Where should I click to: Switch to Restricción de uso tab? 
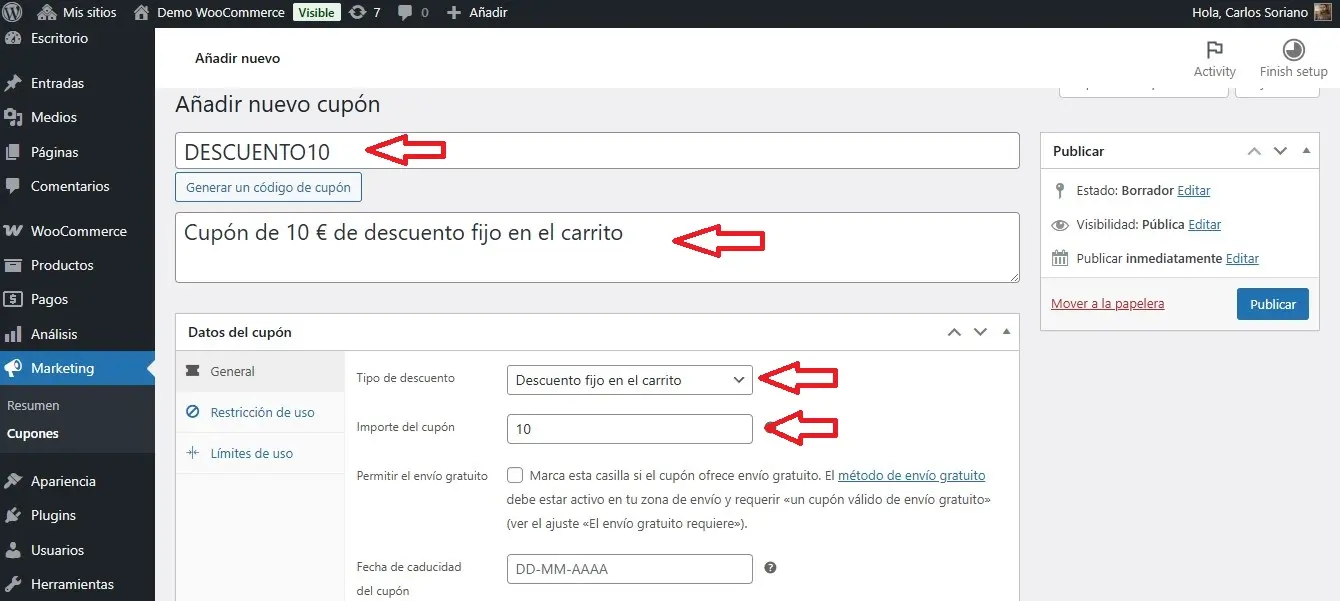click(x=262, y=412)
